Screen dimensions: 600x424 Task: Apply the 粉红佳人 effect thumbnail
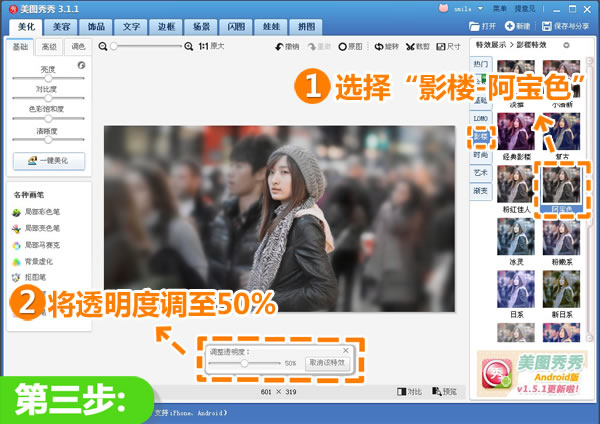pos(516,184)
